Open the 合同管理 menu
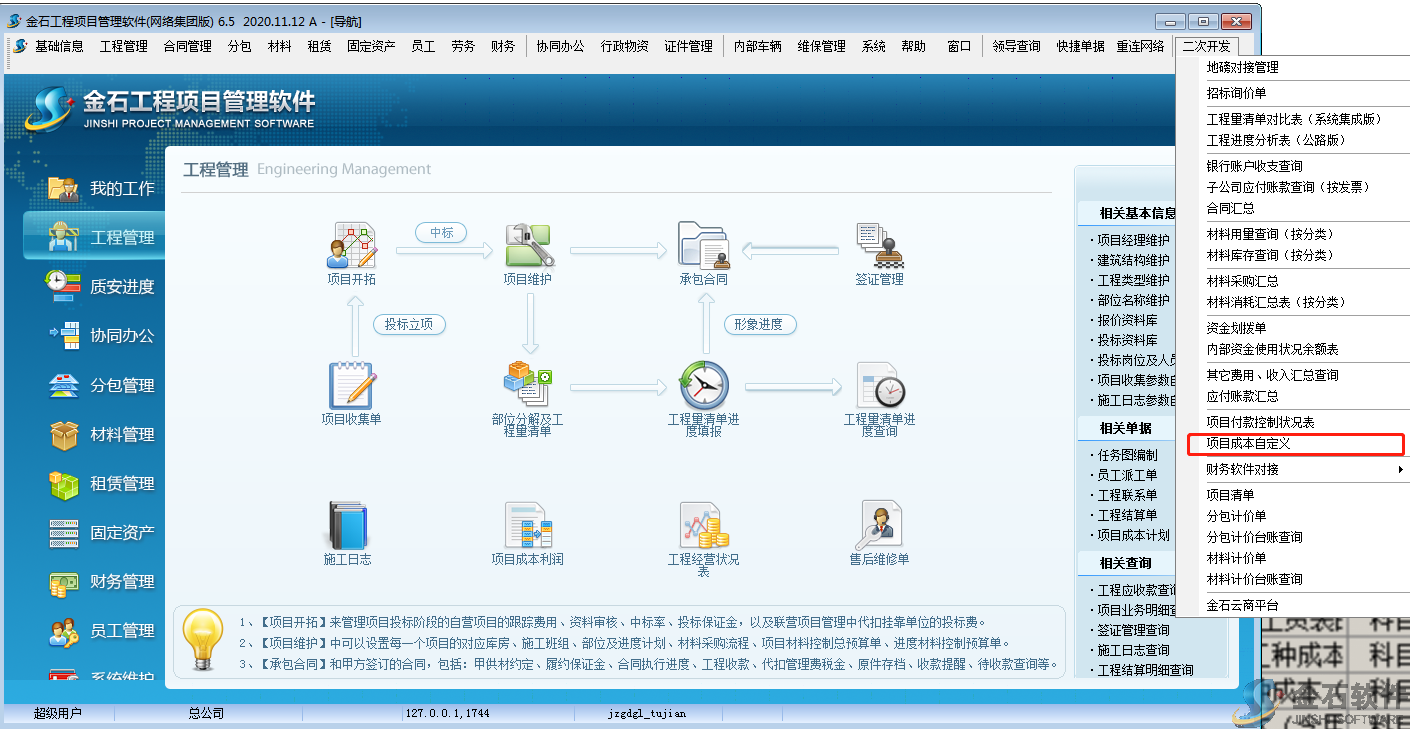 click(x=187, y=46)
